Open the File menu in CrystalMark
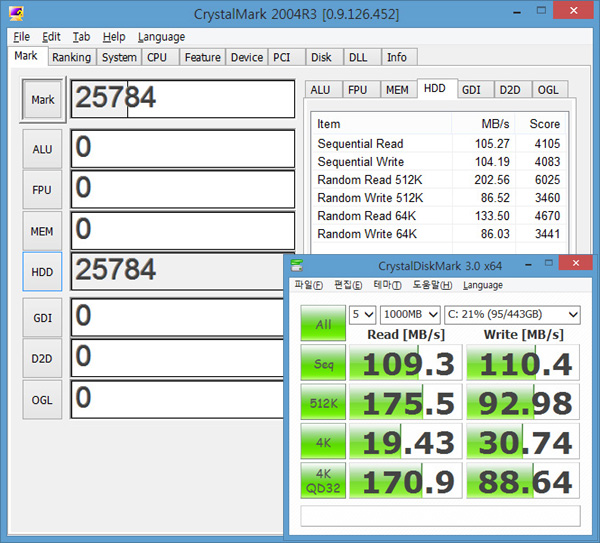Viewport: 600px width, 543px height. click(x=21, y=37)
